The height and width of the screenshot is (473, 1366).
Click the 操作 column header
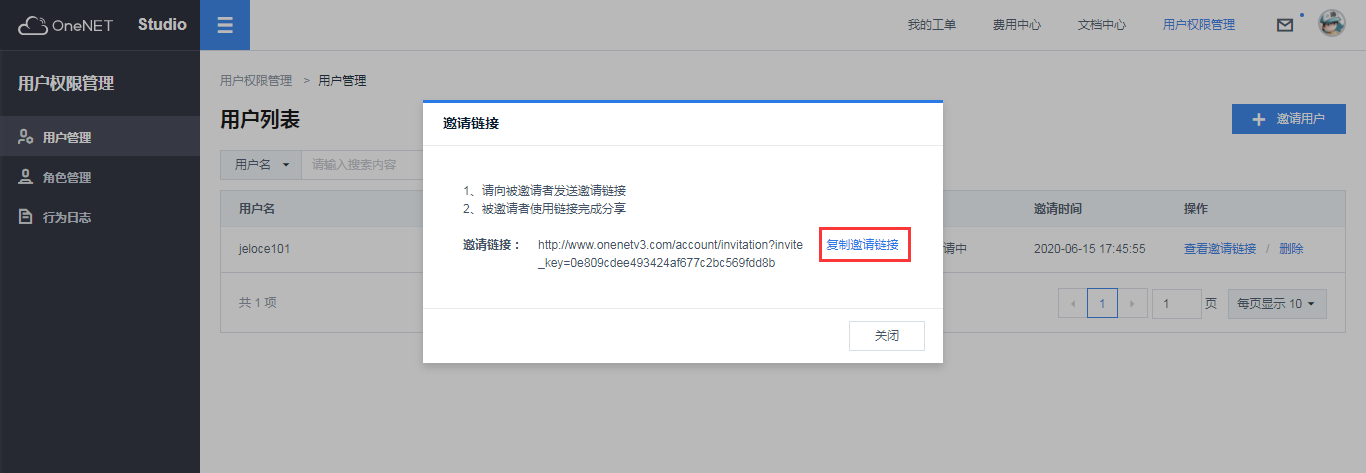tap(1196, 209)
